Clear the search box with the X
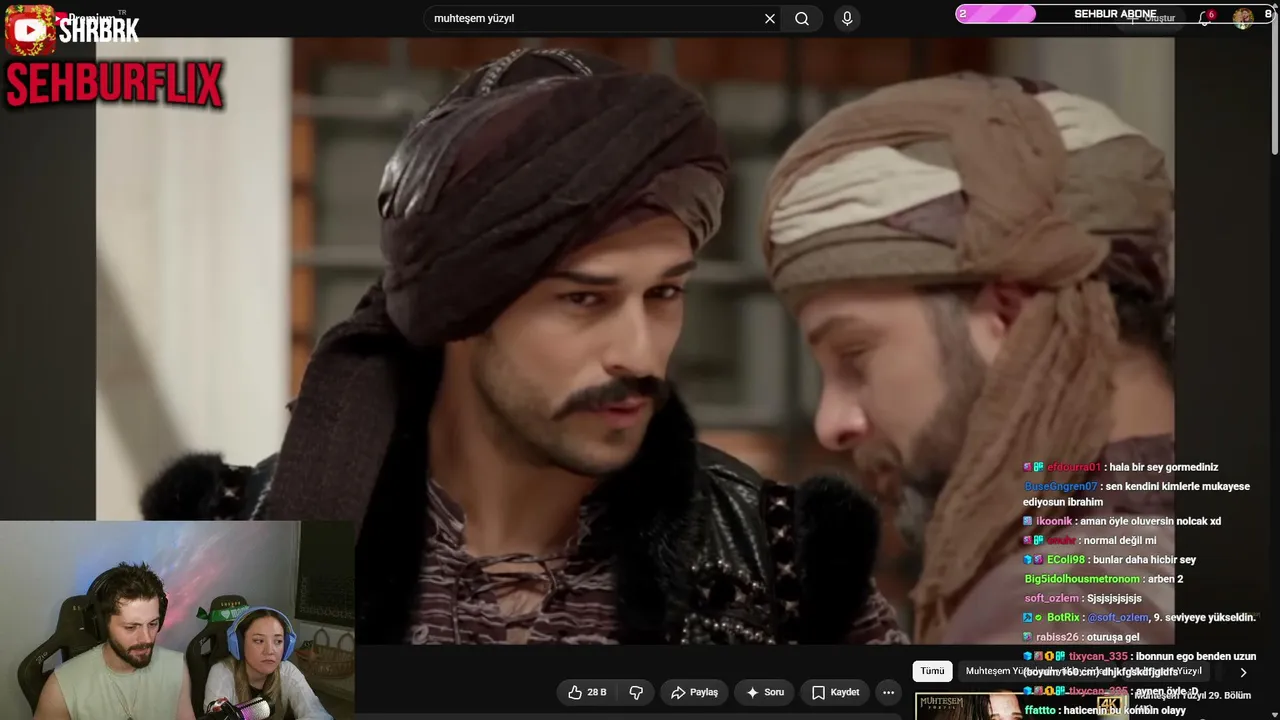The width and height of the screenshot is (1280, 720). (x=770, y=18)
